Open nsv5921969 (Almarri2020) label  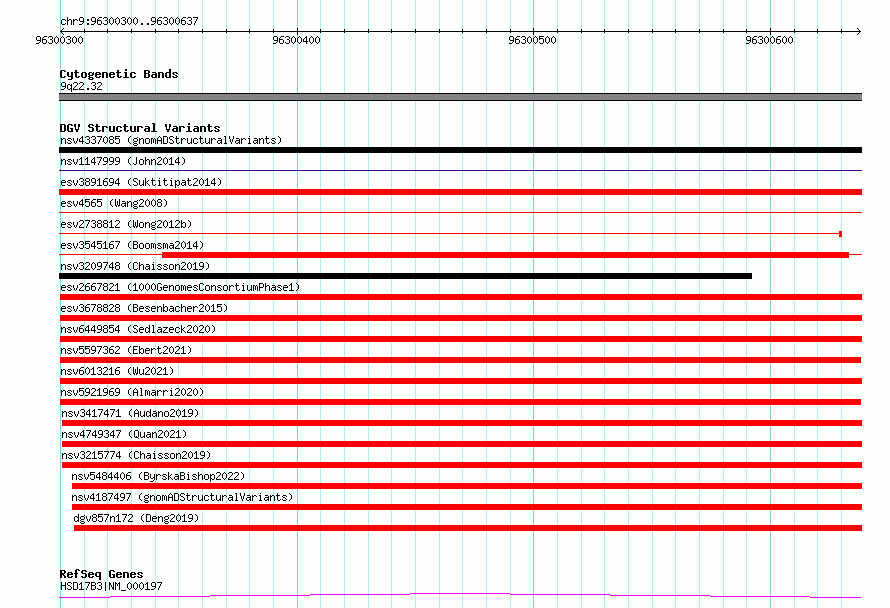coord(132,392)
